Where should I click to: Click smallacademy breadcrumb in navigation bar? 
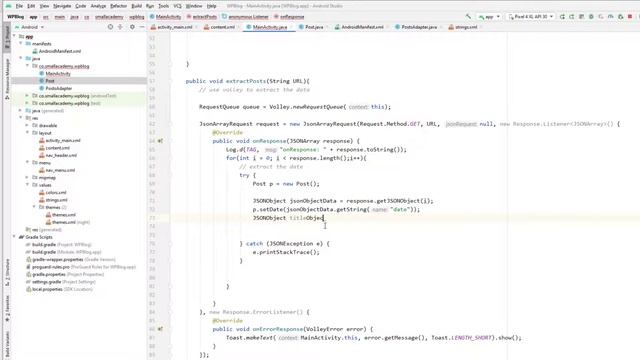109,17
